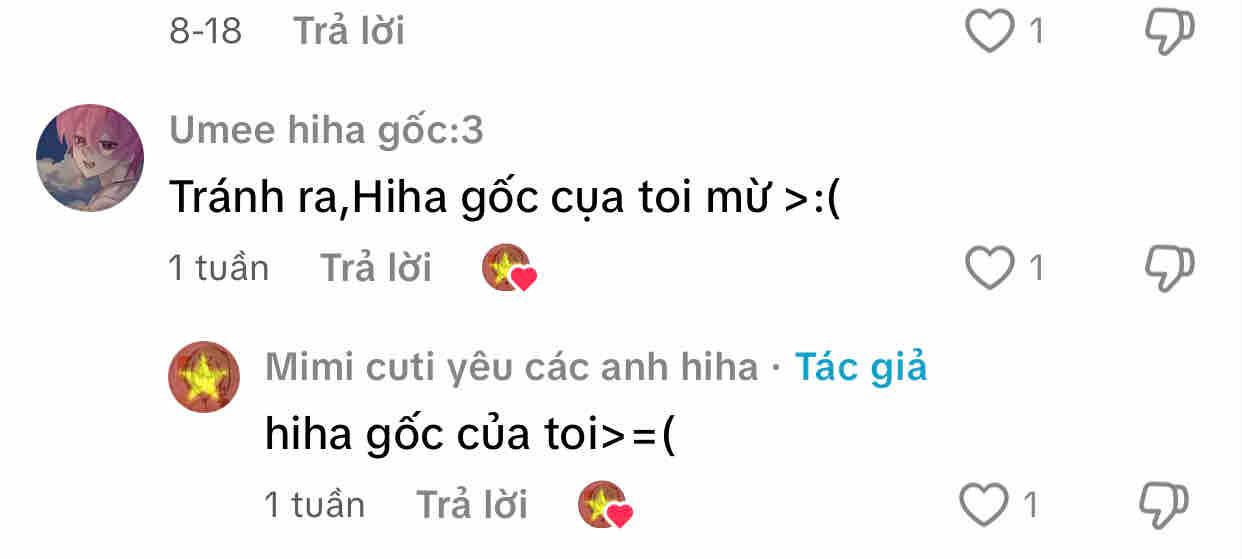Tap the Tác giả author label
This screenshot has height=559, width=1242.
861,368
